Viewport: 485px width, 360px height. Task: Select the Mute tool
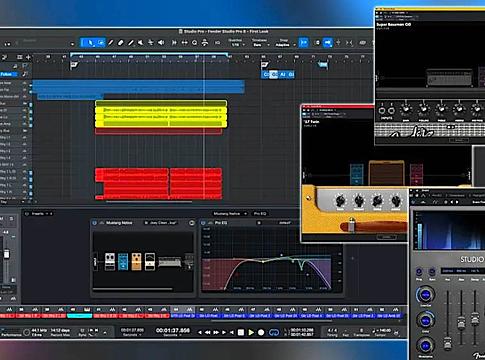(141, 43)
